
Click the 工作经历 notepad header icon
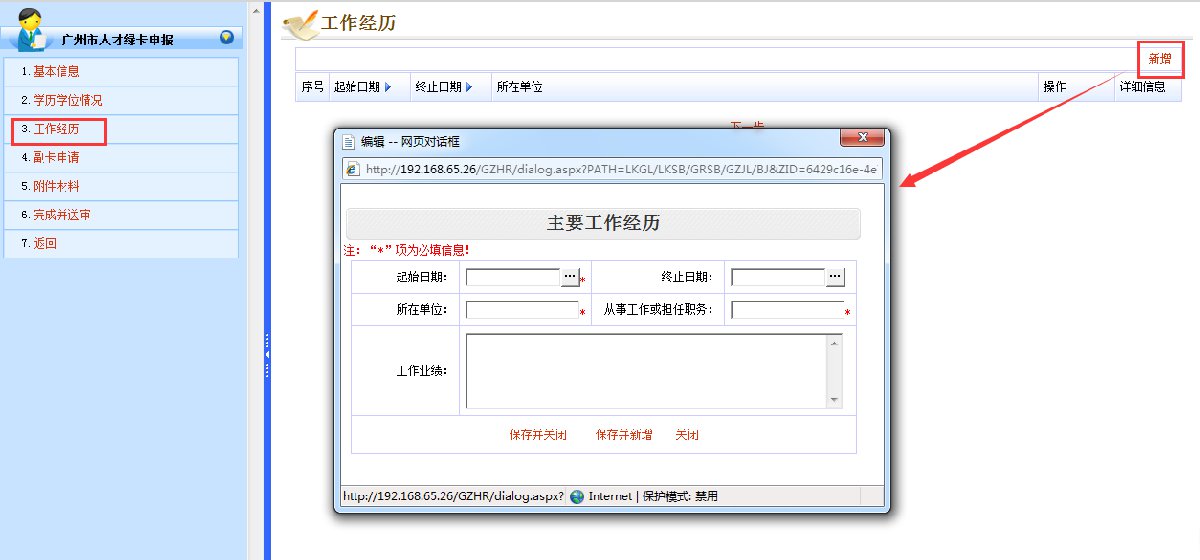(301, 24)
